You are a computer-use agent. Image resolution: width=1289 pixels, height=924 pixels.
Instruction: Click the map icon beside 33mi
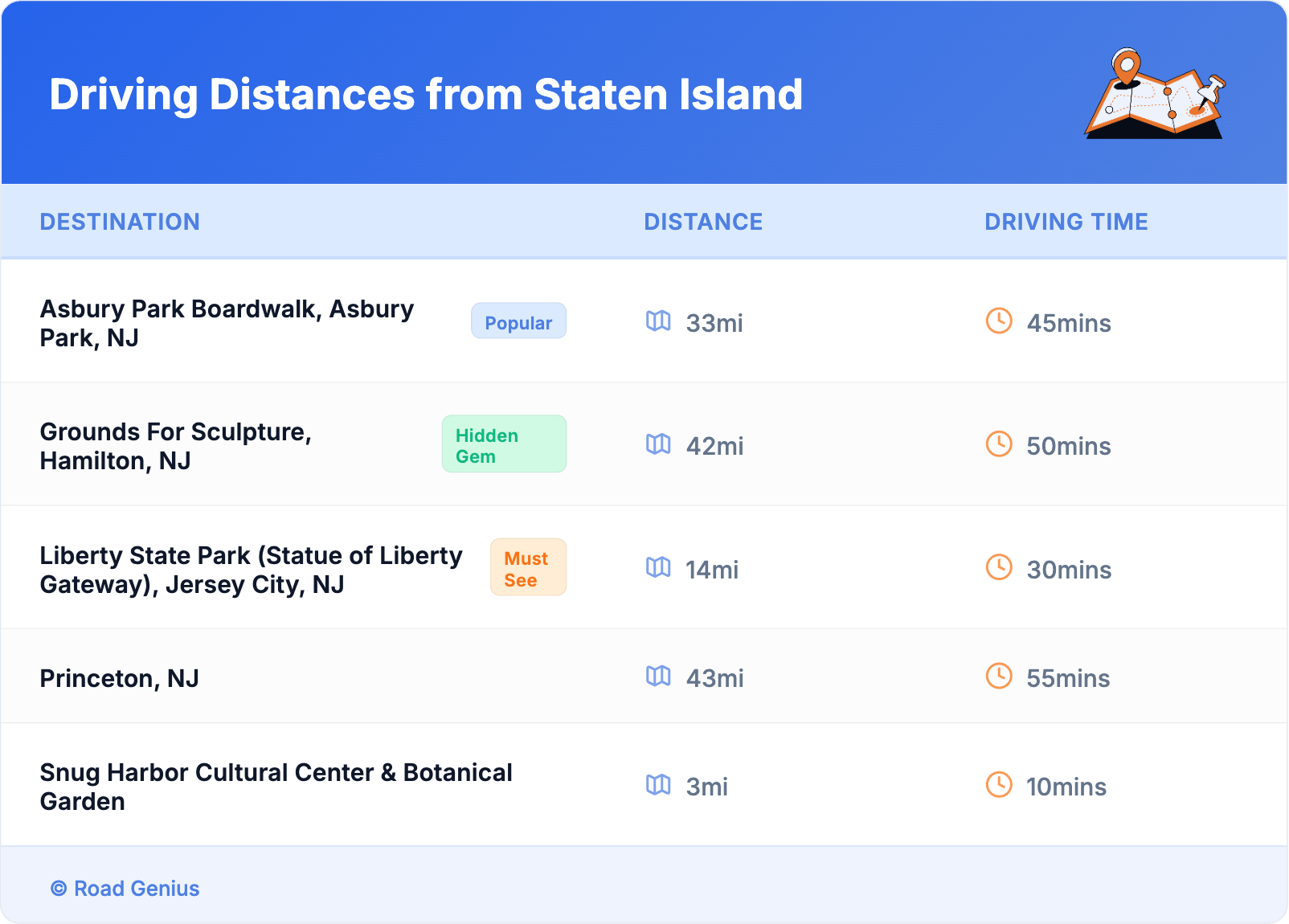click(x=658, y=321)
